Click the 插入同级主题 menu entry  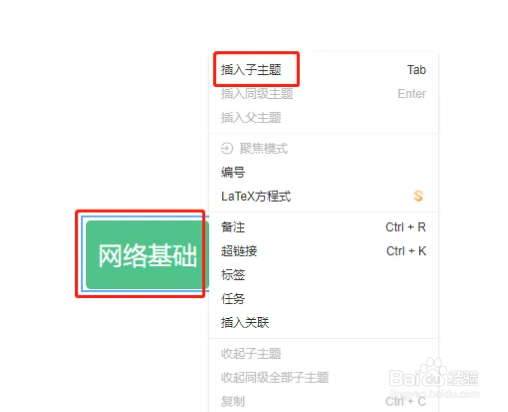point(323,94)
